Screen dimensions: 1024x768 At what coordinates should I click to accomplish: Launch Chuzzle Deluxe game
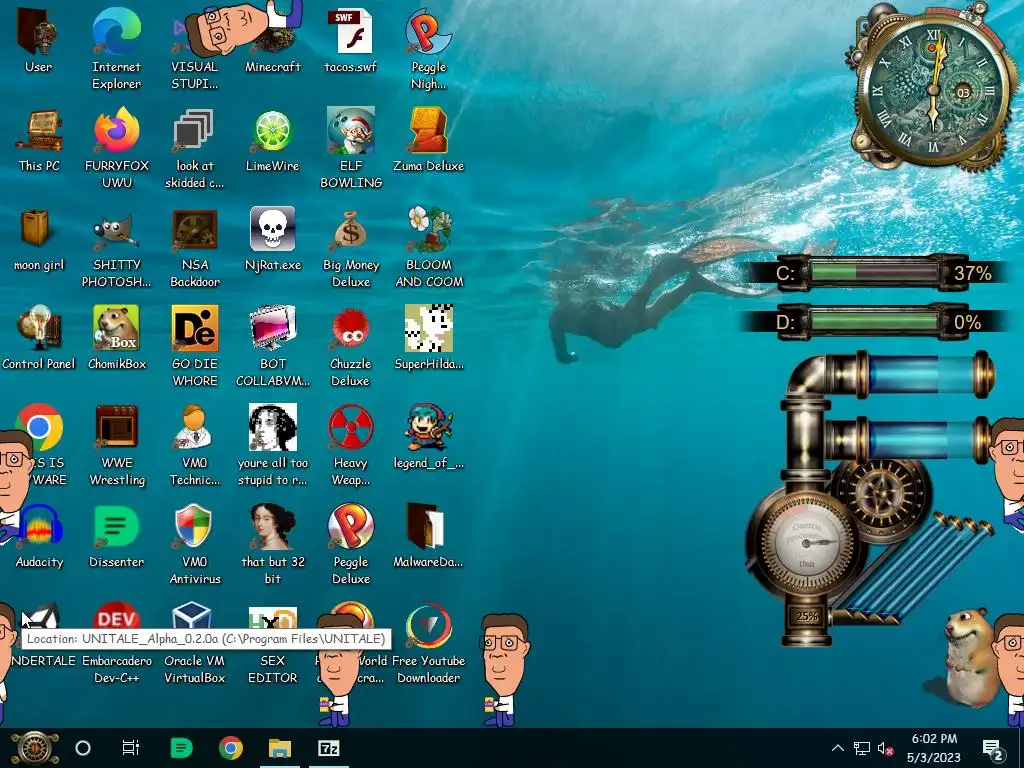click(x=351, y=329)
